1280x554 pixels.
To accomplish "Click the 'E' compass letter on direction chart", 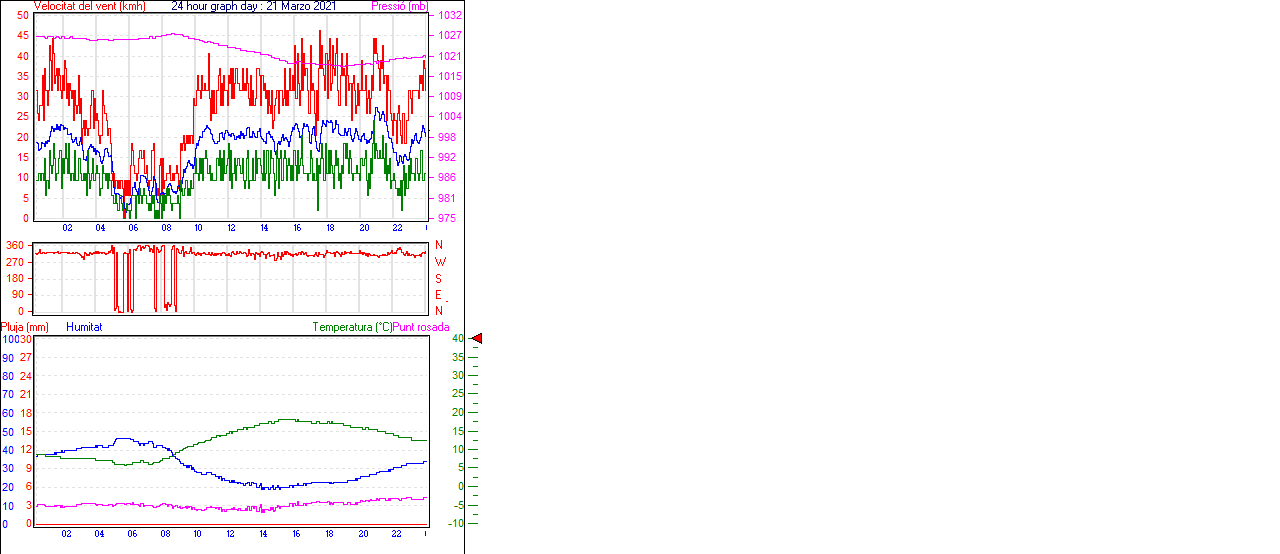I will coord(439,294).
